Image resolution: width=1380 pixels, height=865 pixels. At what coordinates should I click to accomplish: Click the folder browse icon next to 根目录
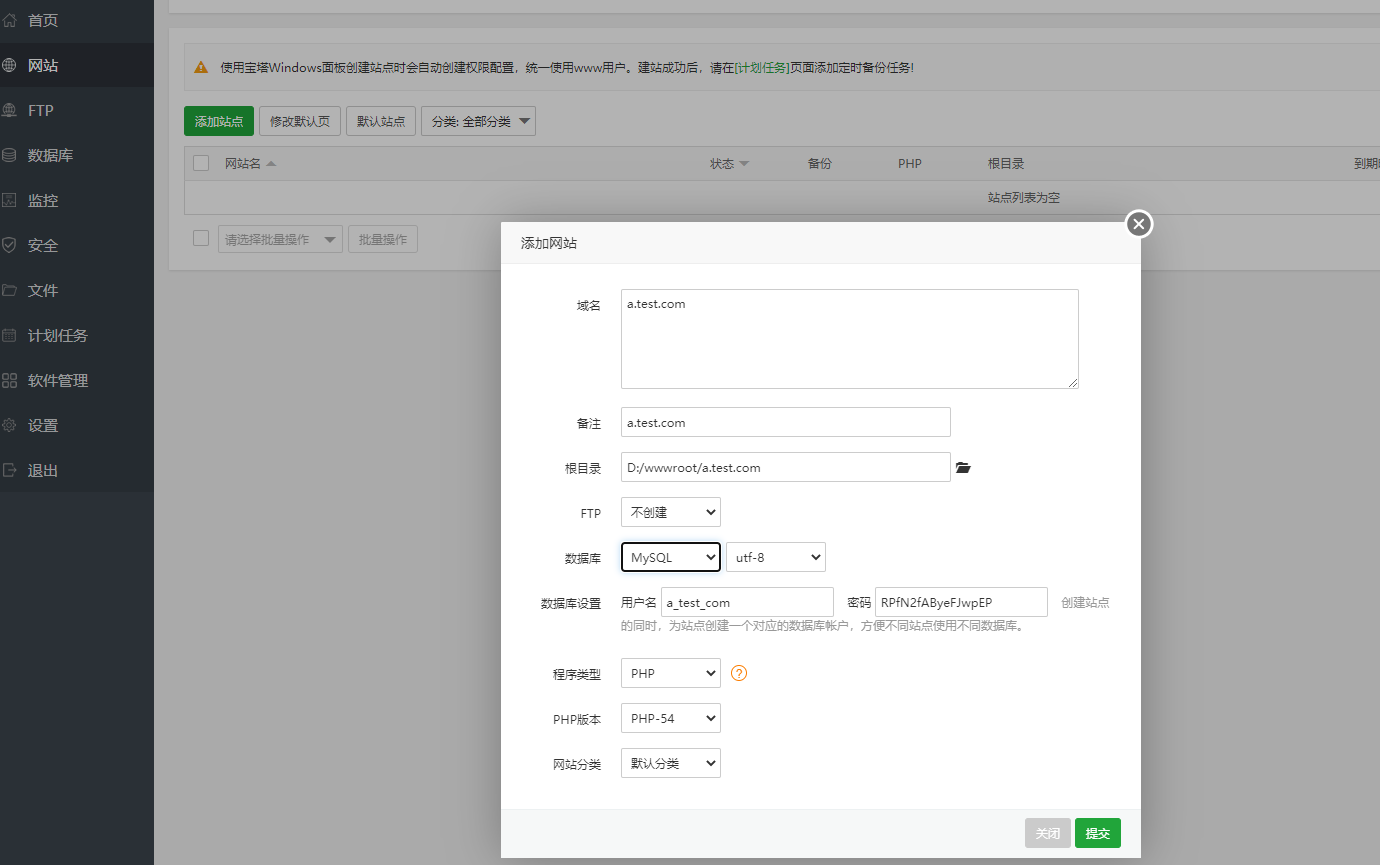(963, 467)
